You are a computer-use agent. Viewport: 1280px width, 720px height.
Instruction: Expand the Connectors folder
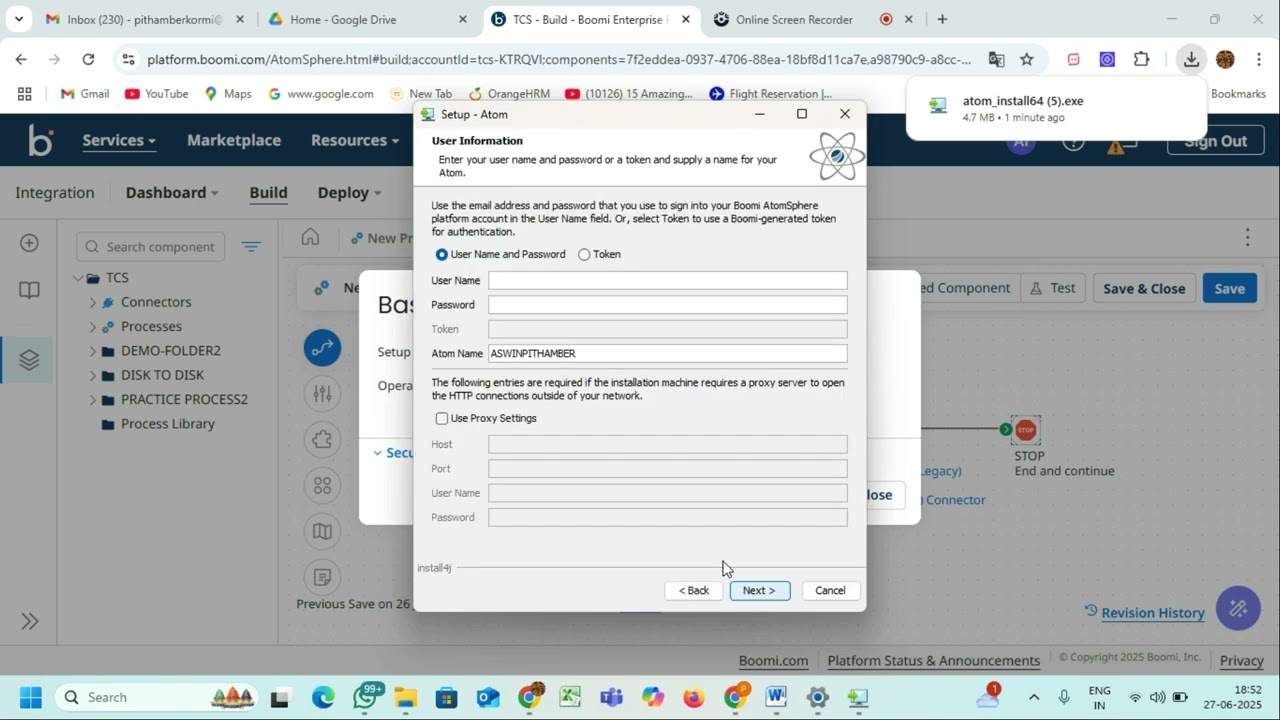93,302
